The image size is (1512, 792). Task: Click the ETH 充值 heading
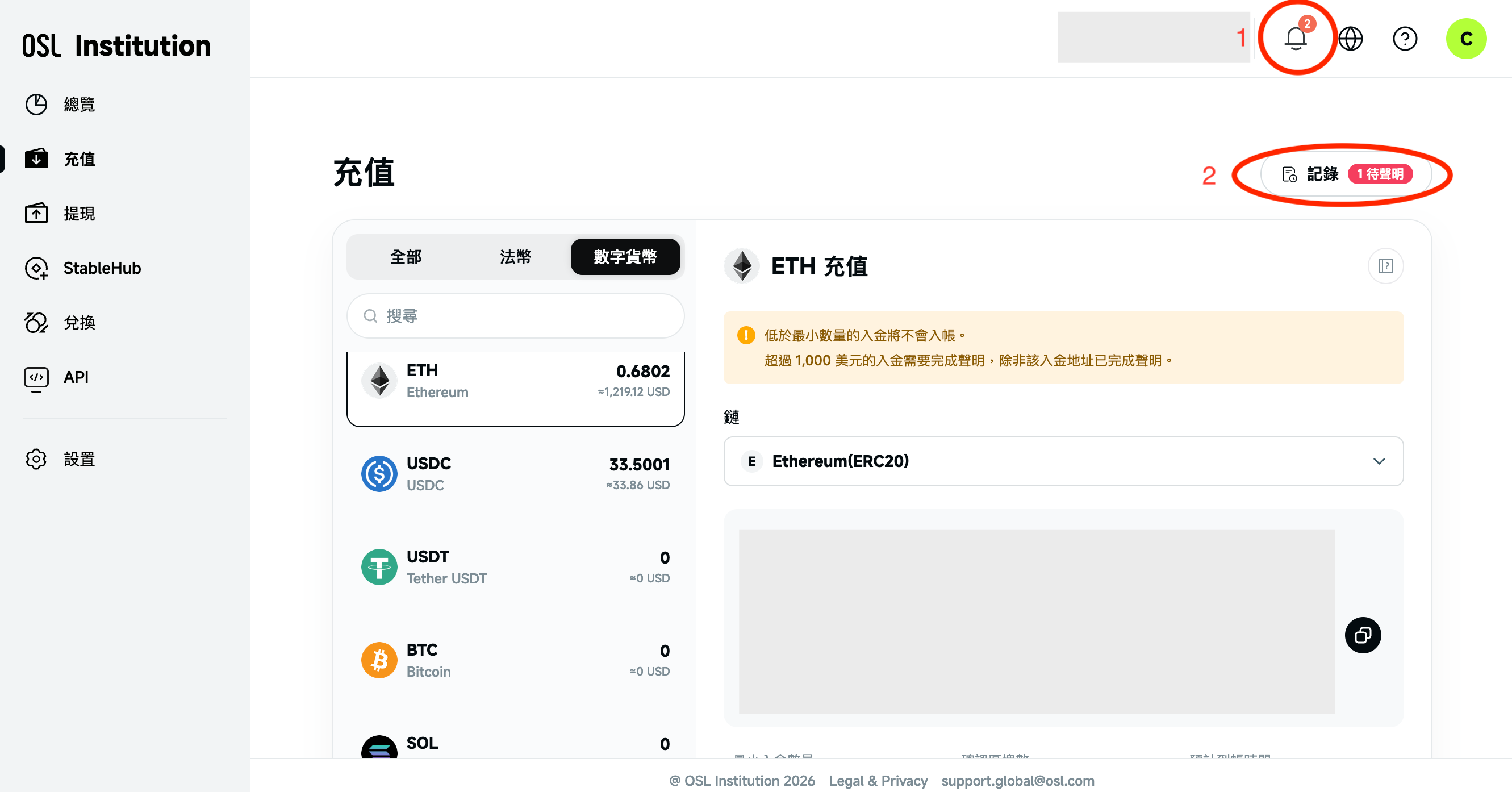coord(819,266)
